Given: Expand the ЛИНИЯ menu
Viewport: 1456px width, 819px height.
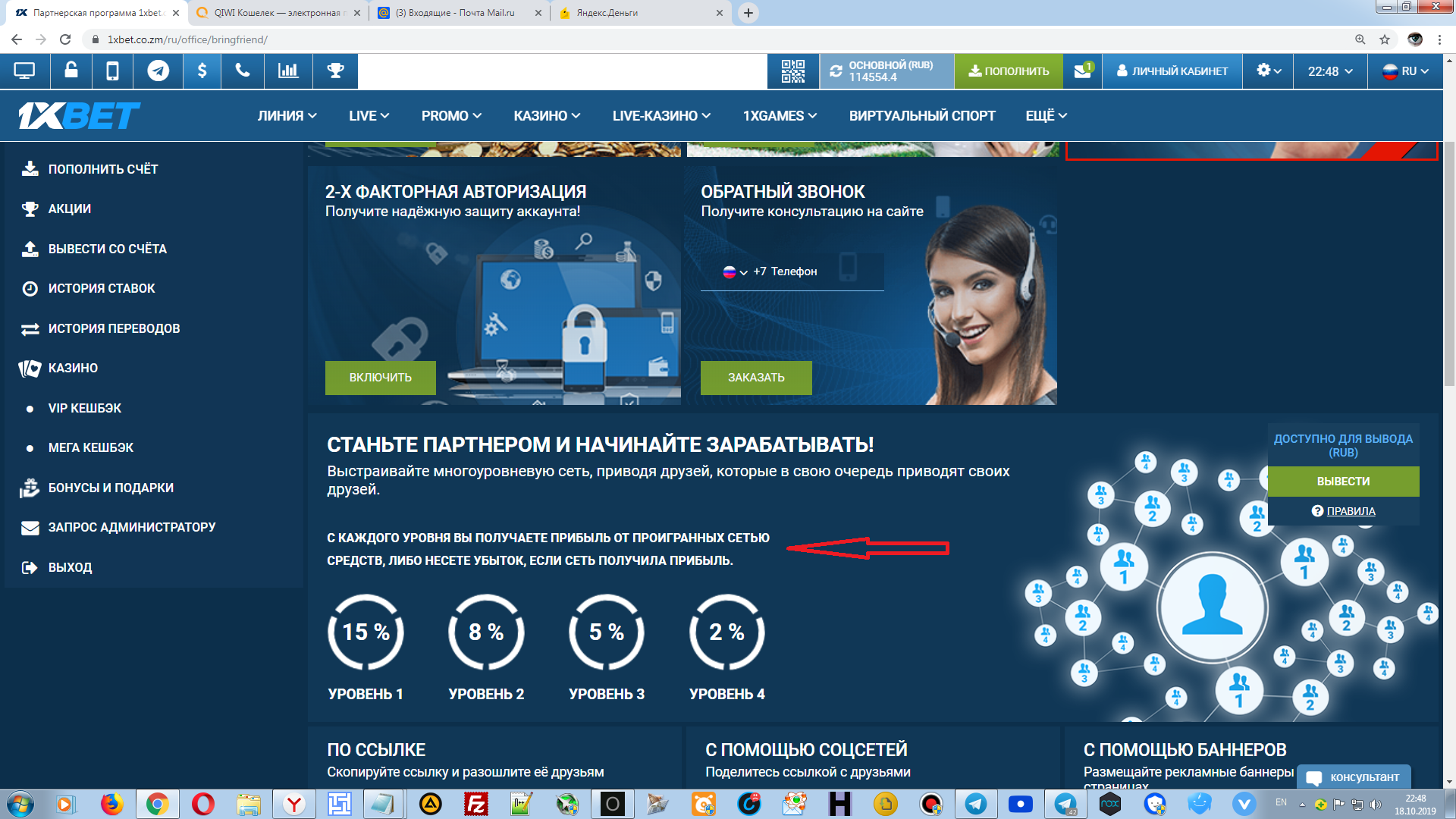Looking at the screenshot, I should (287, 115).
